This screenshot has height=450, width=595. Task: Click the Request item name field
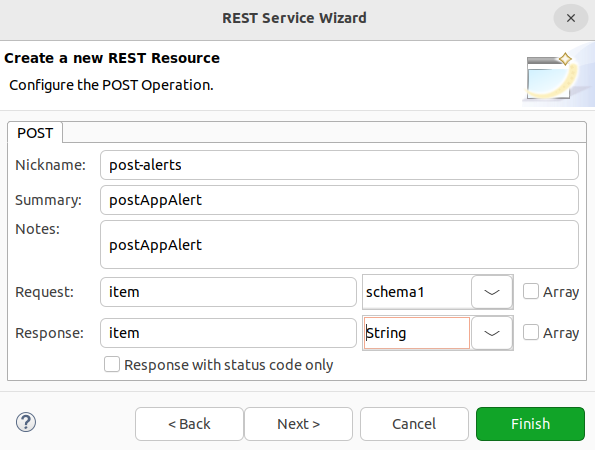pyautogui.click(x=228, y=292)
